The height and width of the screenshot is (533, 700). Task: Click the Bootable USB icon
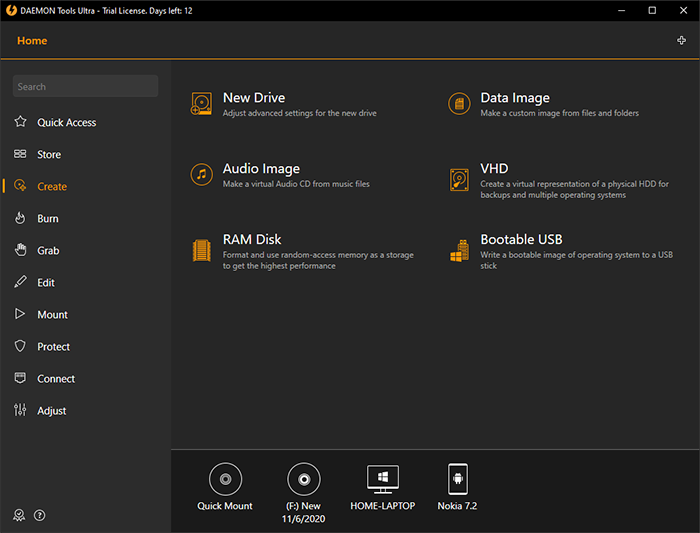459,250
